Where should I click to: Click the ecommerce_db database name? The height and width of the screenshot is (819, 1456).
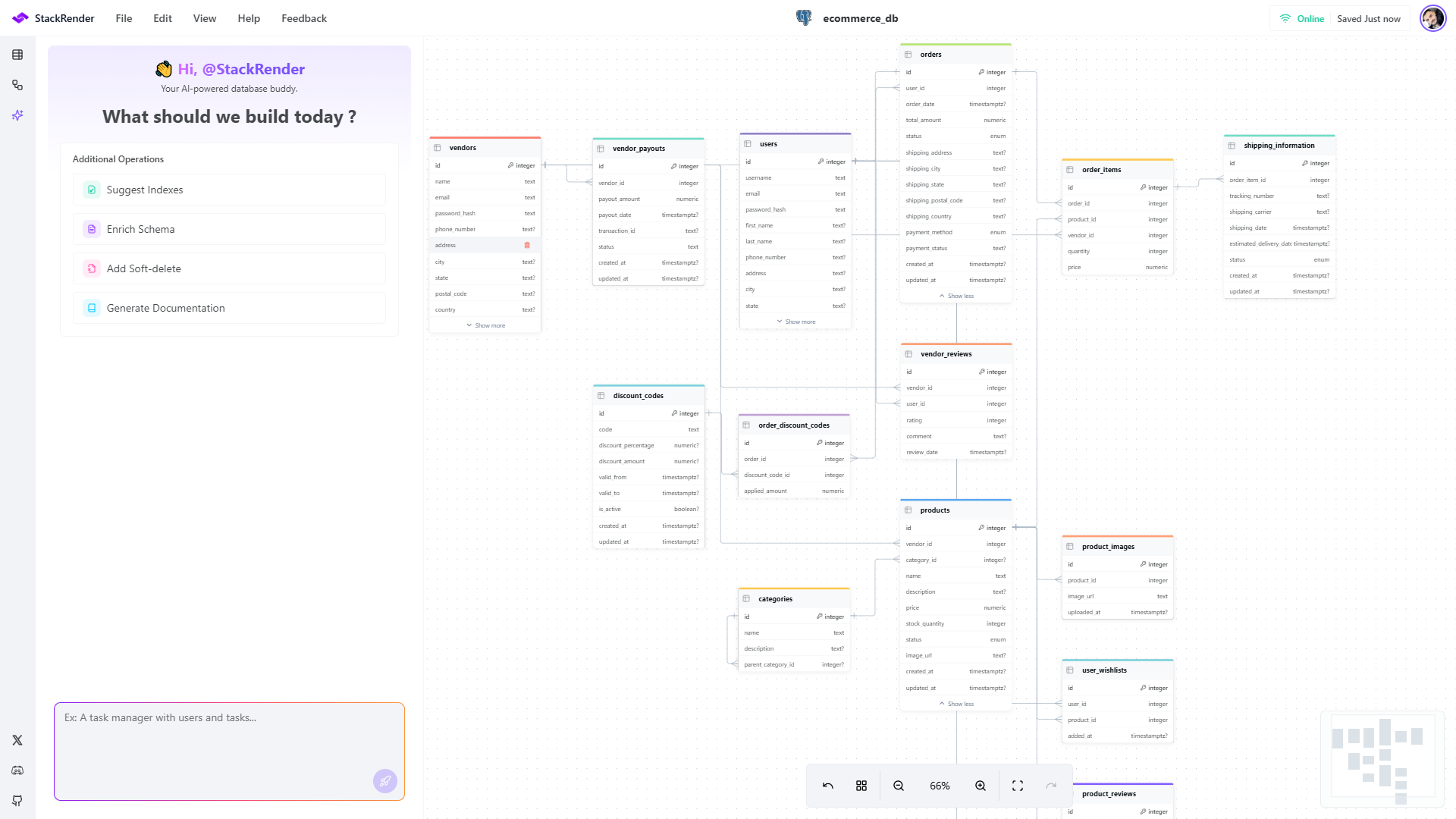coord(860,18)
